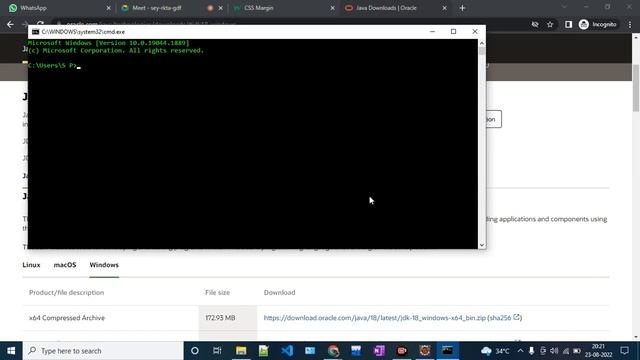640x360 pixels.
Task: Click cmd scrollbar up arrow
Action: [x=482, y=43]
